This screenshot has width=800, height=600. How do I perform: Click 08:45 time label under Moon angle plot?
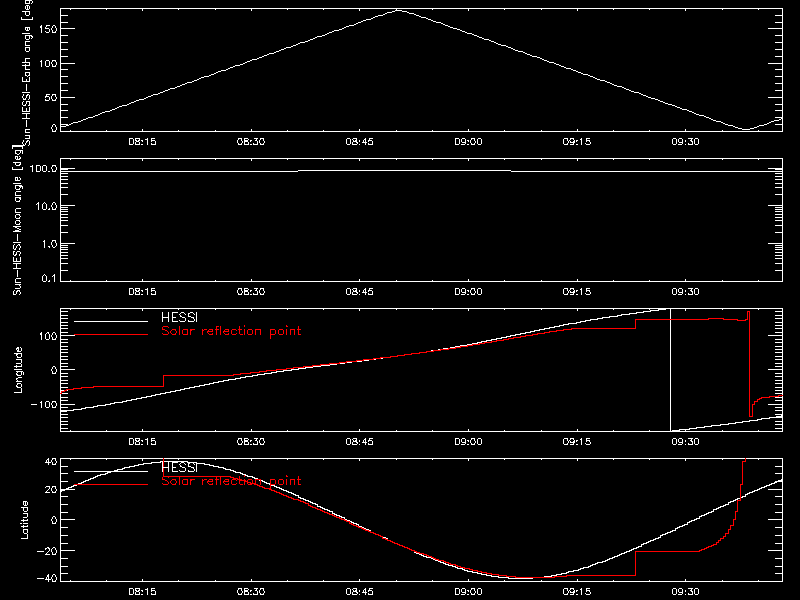(360, 291)
